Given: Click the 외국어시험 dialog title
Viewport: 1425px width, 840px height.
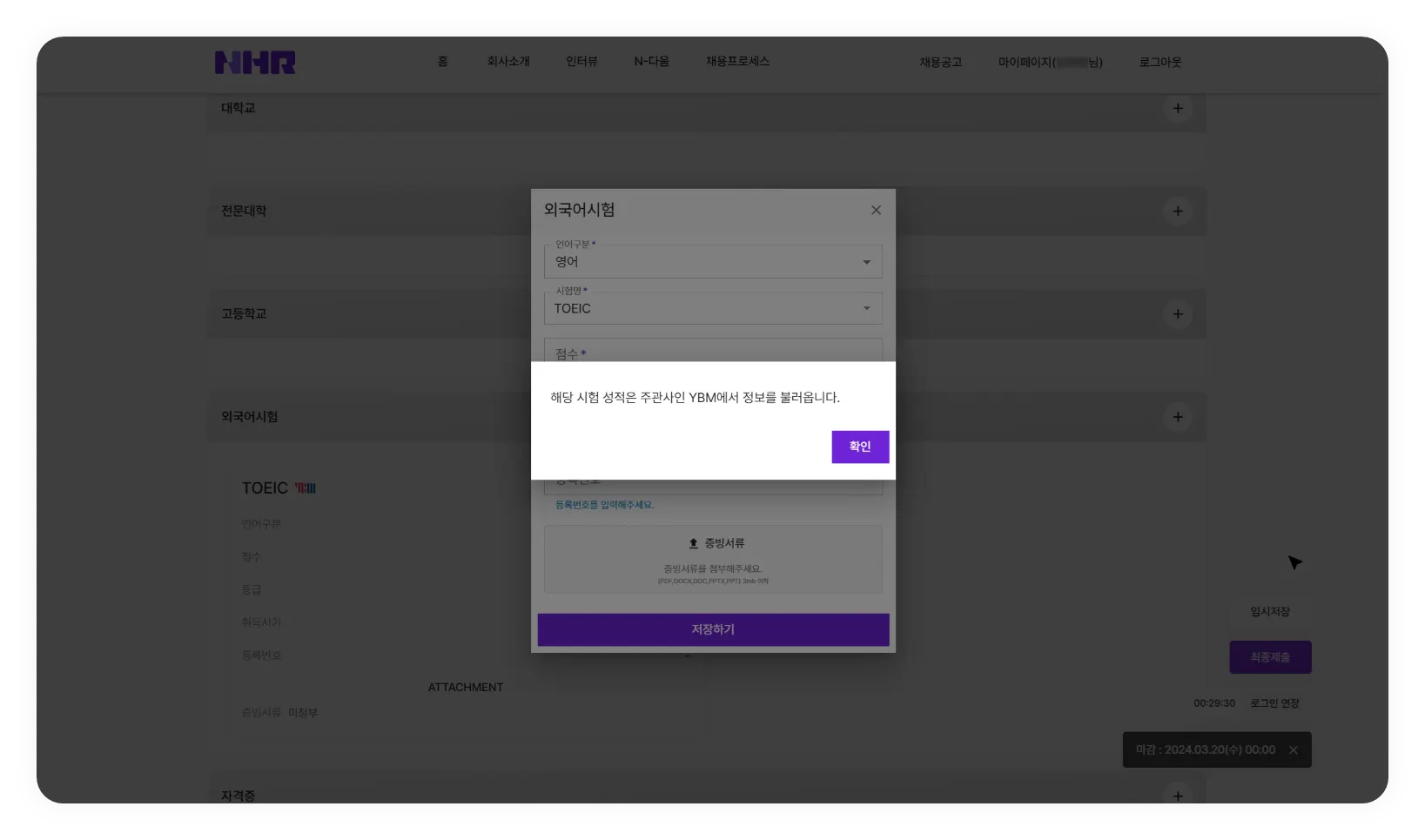Looking at the screenshot, I should pos(579,210).
